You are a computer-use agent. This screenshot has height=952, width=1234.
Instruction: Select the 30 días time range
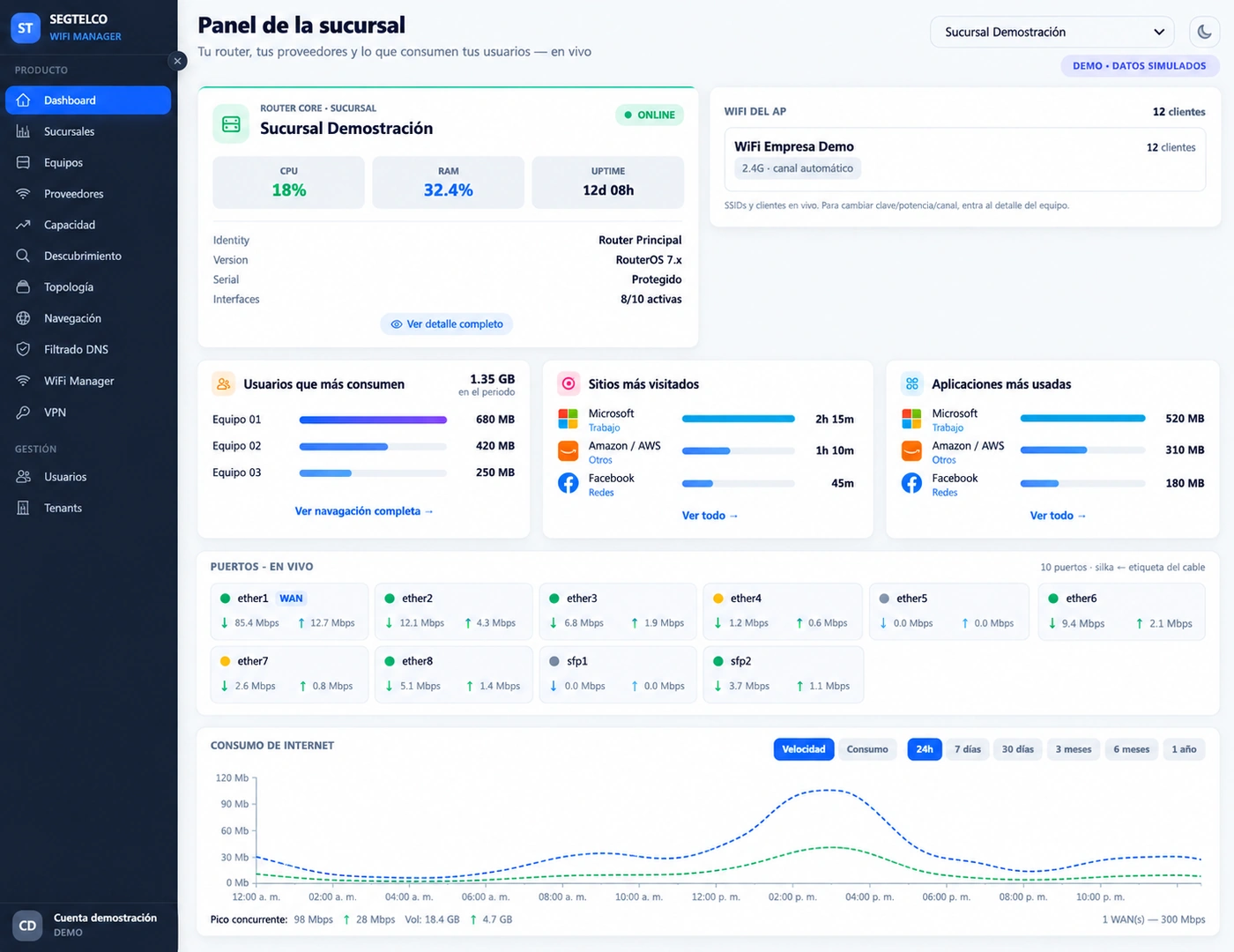(1018, 749)
